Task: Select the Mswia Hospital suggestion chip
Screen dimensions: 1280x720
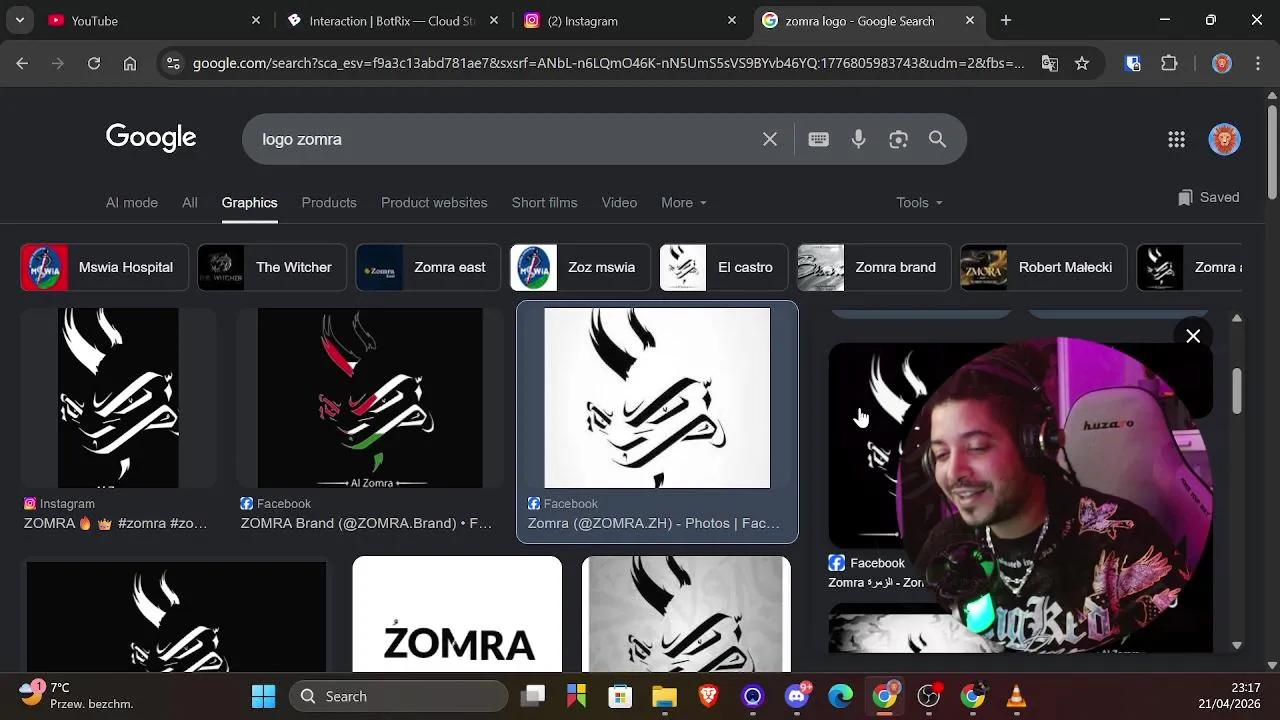Action: 104,267
